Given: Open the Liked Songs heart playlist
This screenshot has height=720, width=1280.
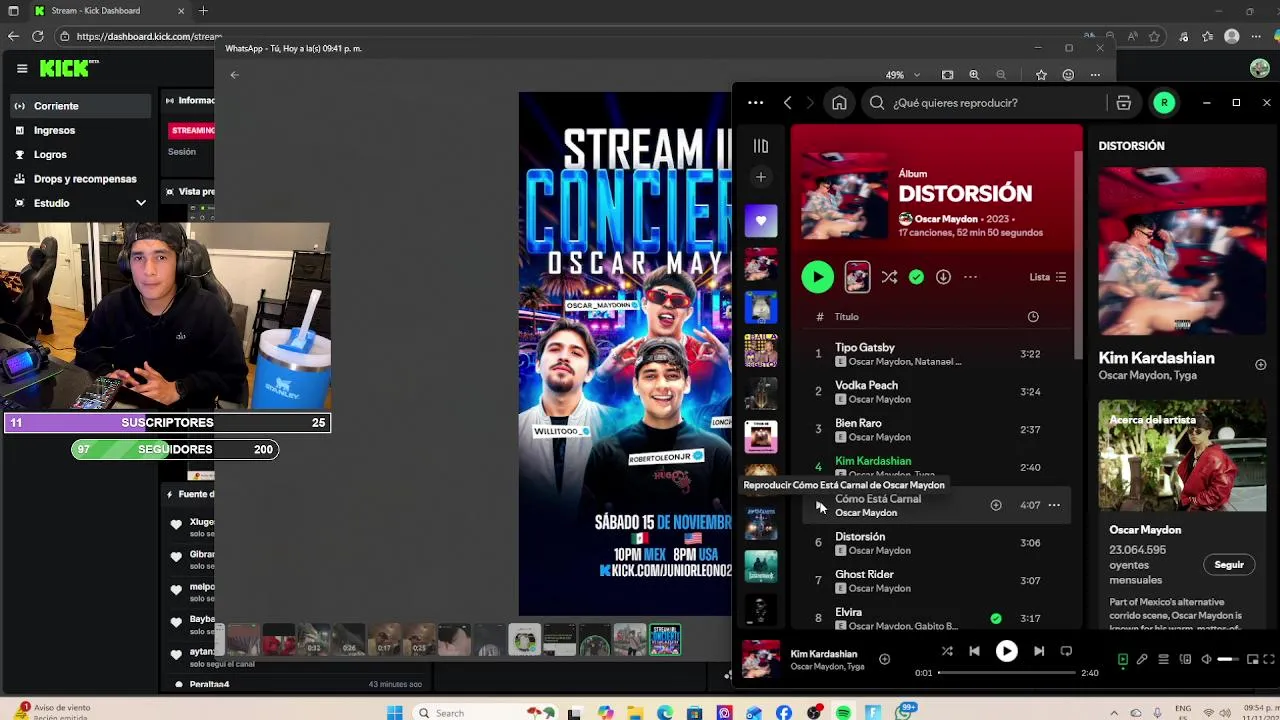Looking at the screenshot, I should 760,221.
